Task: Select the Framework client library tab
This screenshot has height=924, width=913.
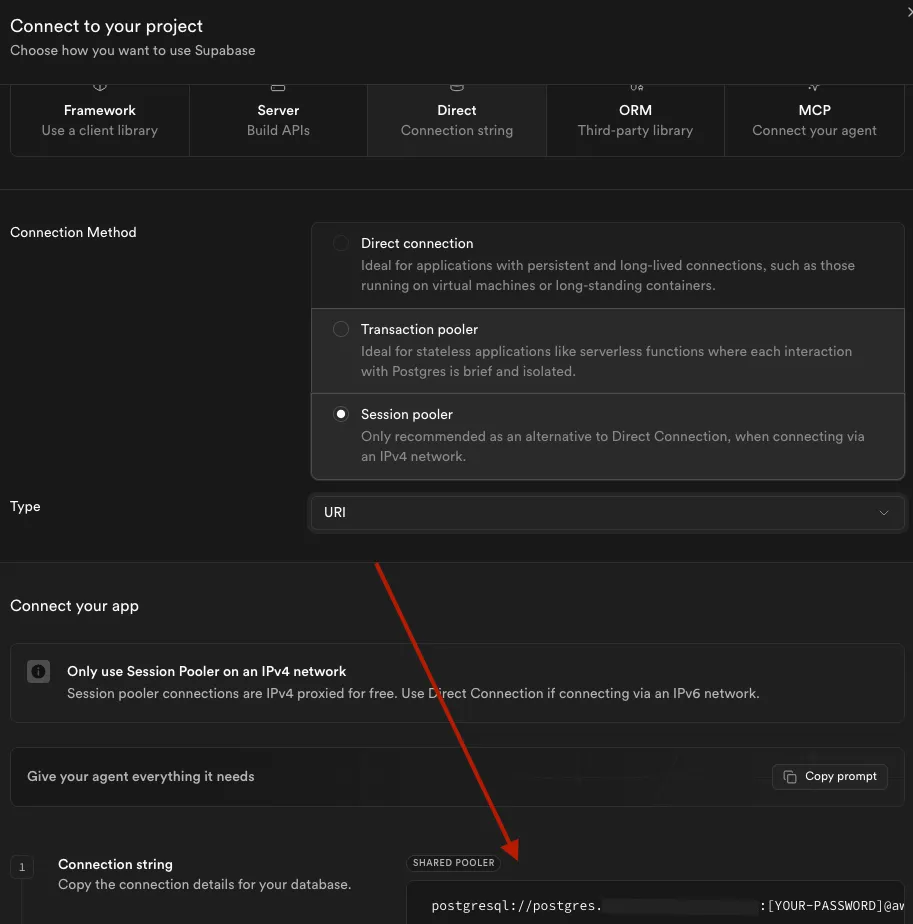Action: point(100,120)
